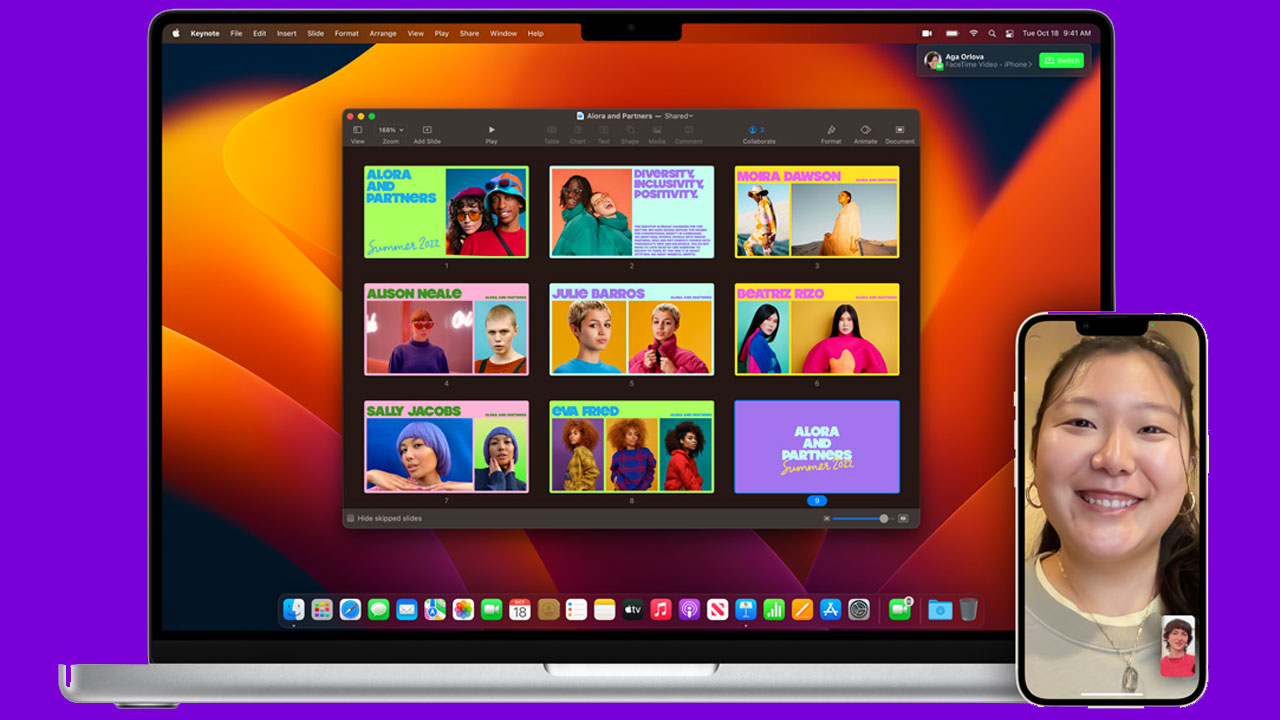Select the Moira Dawson slide thumbnail

[x=817, y=211]
